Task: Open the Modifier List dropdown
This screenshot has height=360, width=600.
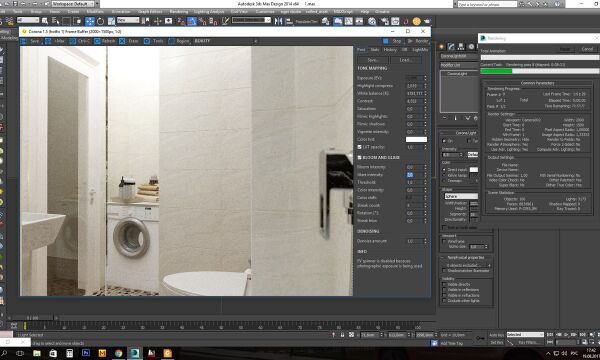Action: [x=459, y=65]
